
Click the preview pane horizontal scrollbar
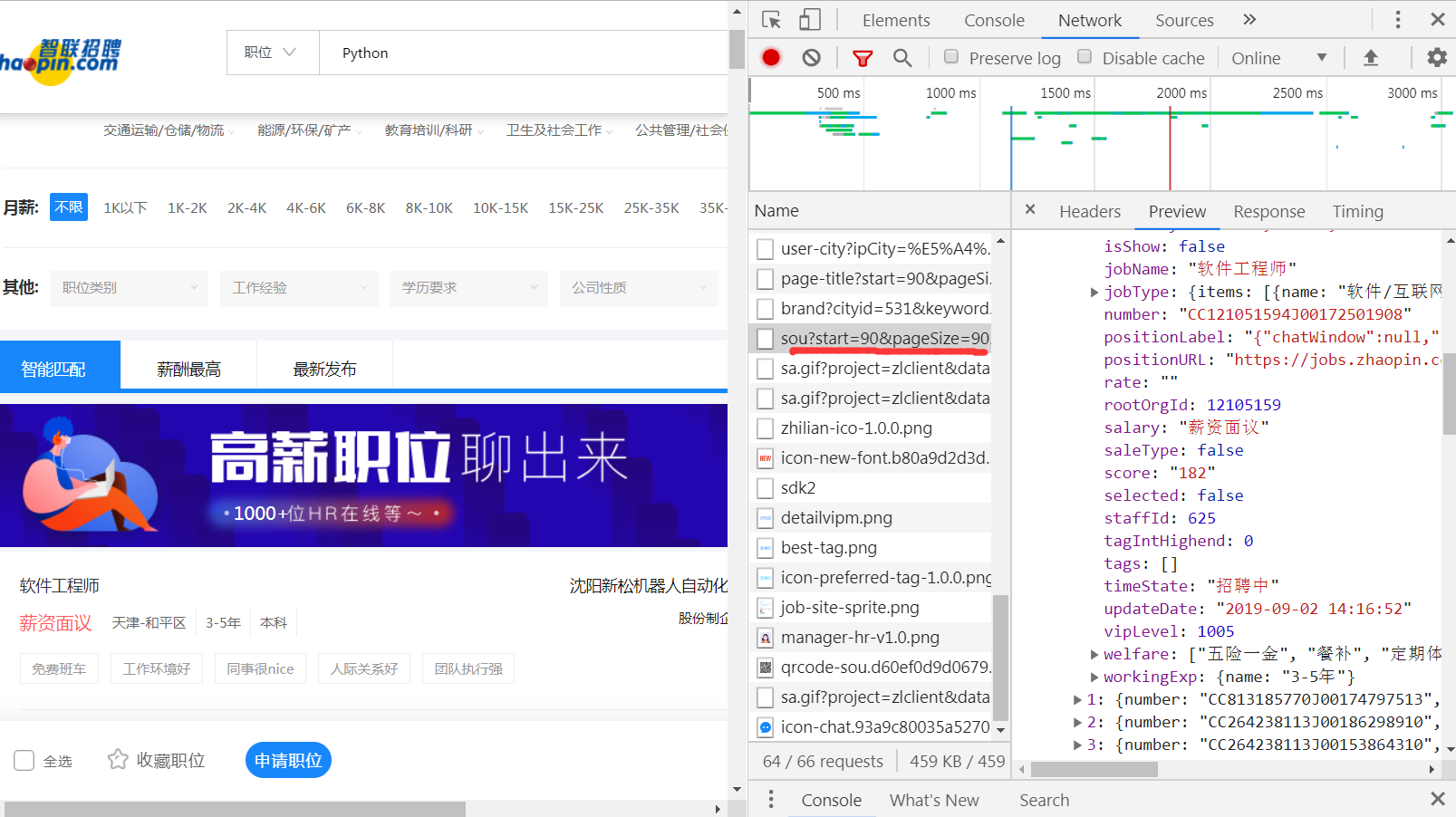(1094, 769)
